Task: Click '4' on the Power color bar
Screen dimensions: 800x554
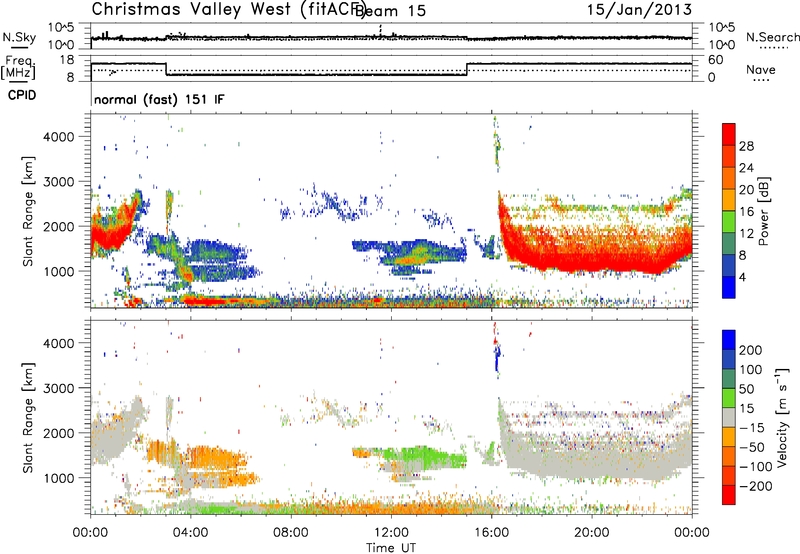Action: pyautogui.click(x=743, y=278)
